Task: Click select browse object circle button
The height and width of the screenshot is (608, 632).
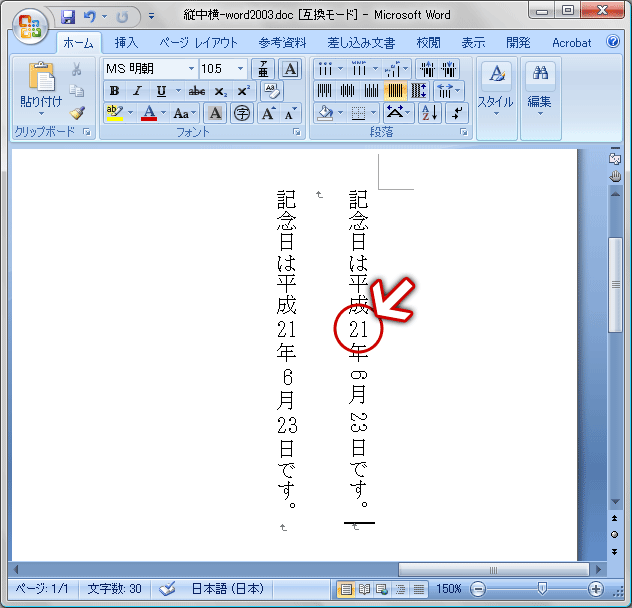Action: point(615,535)
